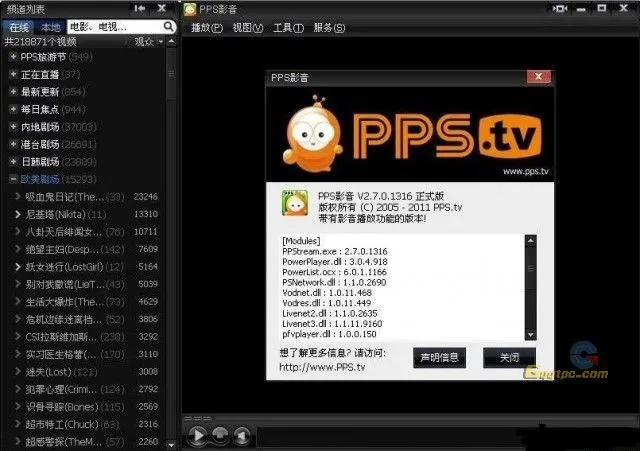This screenshot has height=451, width=640.
Task: Expand the 内地剧场 category
Action: click(x=13, y=127)
